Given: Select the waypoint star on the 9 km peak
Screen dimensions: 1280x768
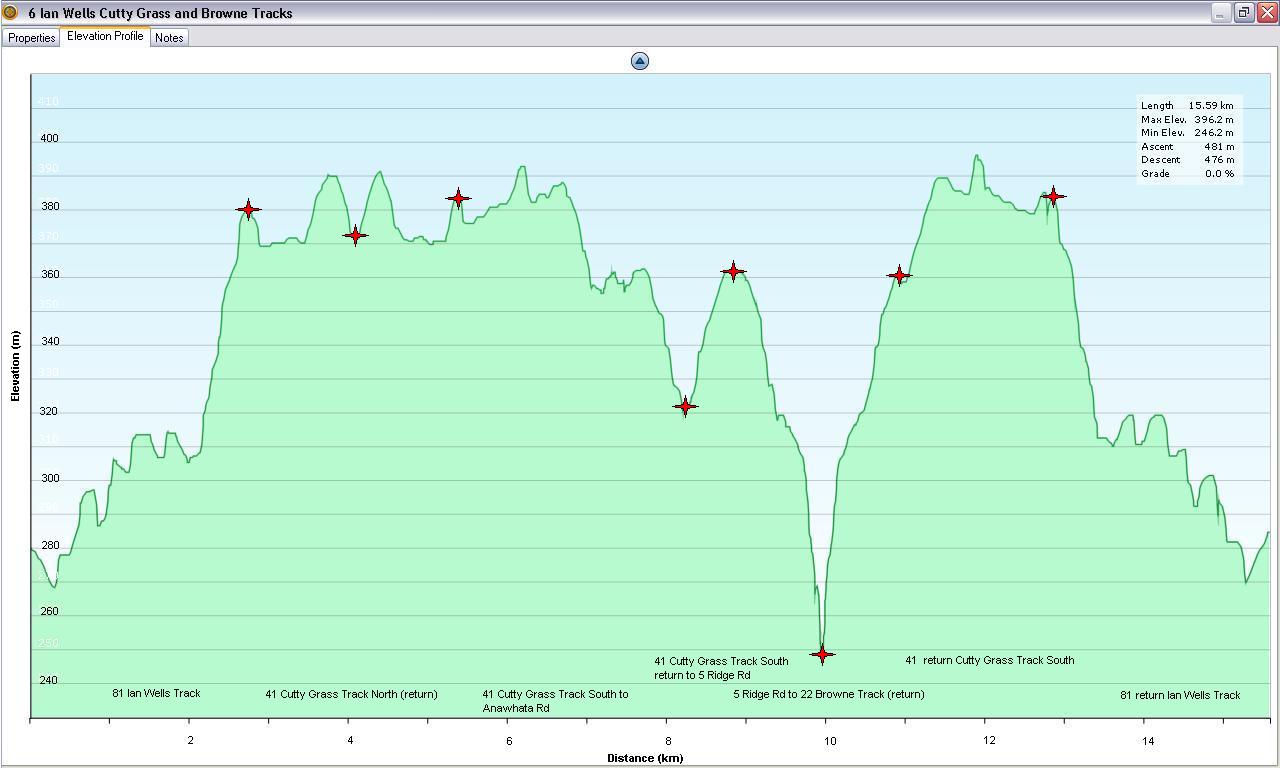Looking at the screenshot, I should 733,270.
